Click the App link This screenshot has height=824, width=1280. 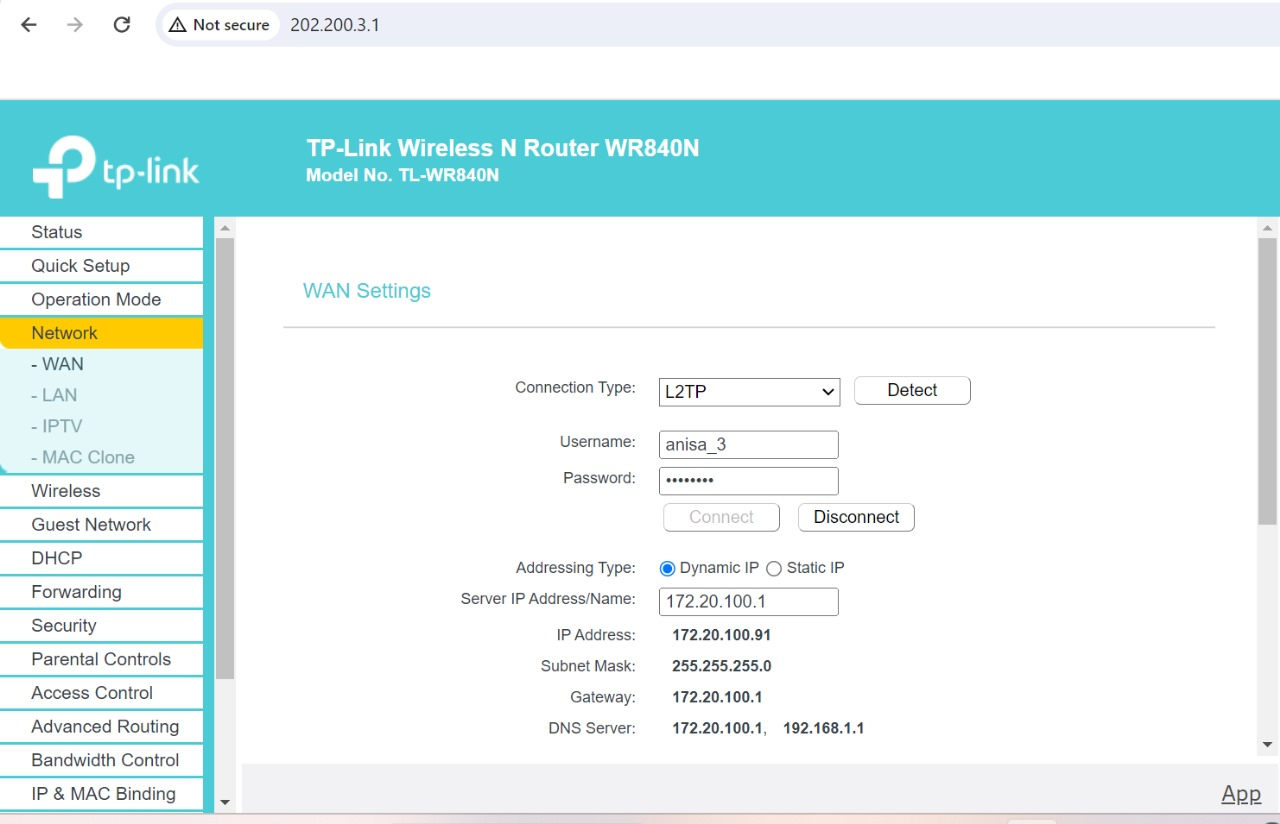(x=1241, y=794)
